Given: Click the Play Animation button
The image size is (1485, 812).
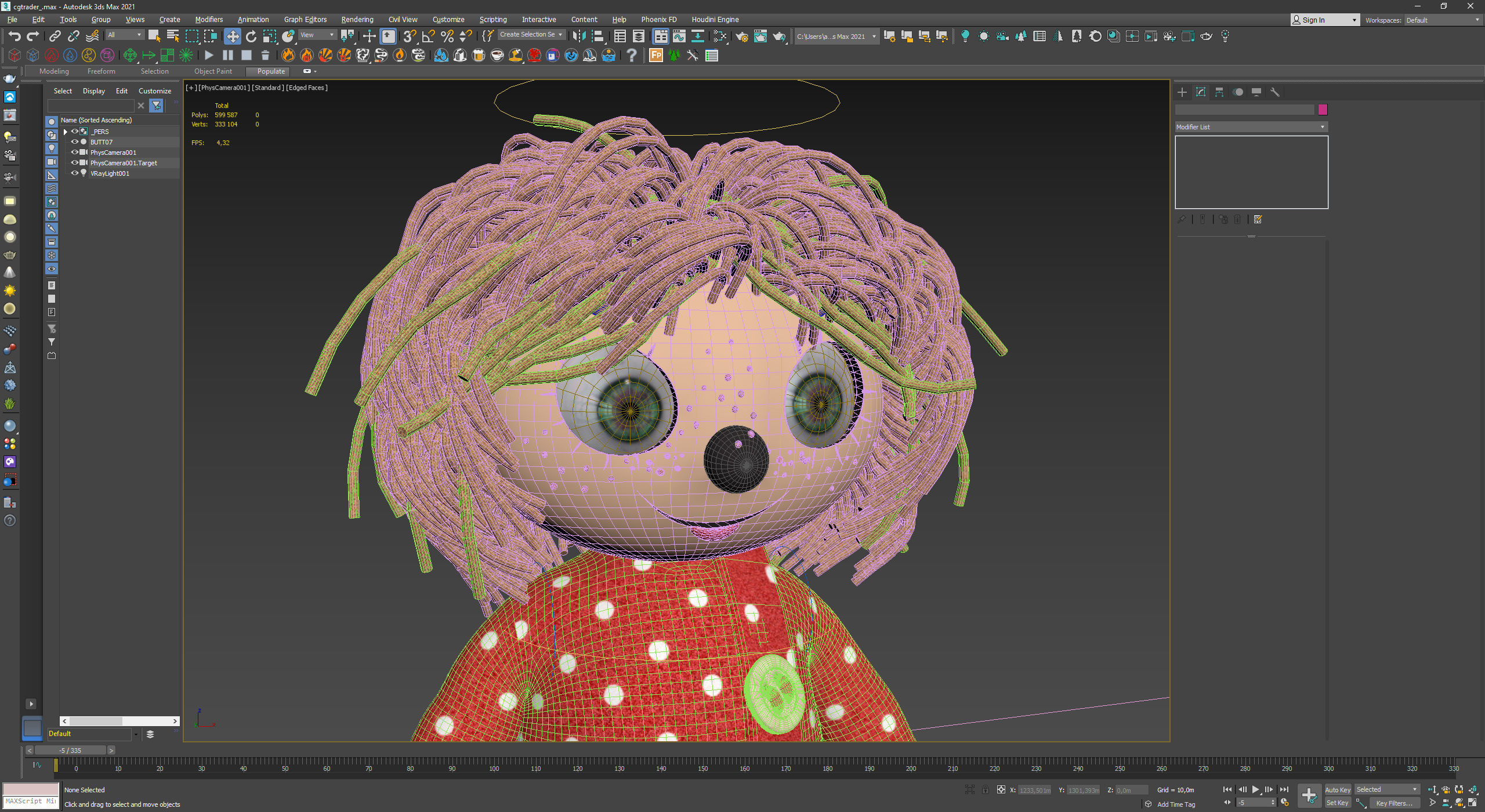Looking at the screenshot, I should coord(1255,790).
